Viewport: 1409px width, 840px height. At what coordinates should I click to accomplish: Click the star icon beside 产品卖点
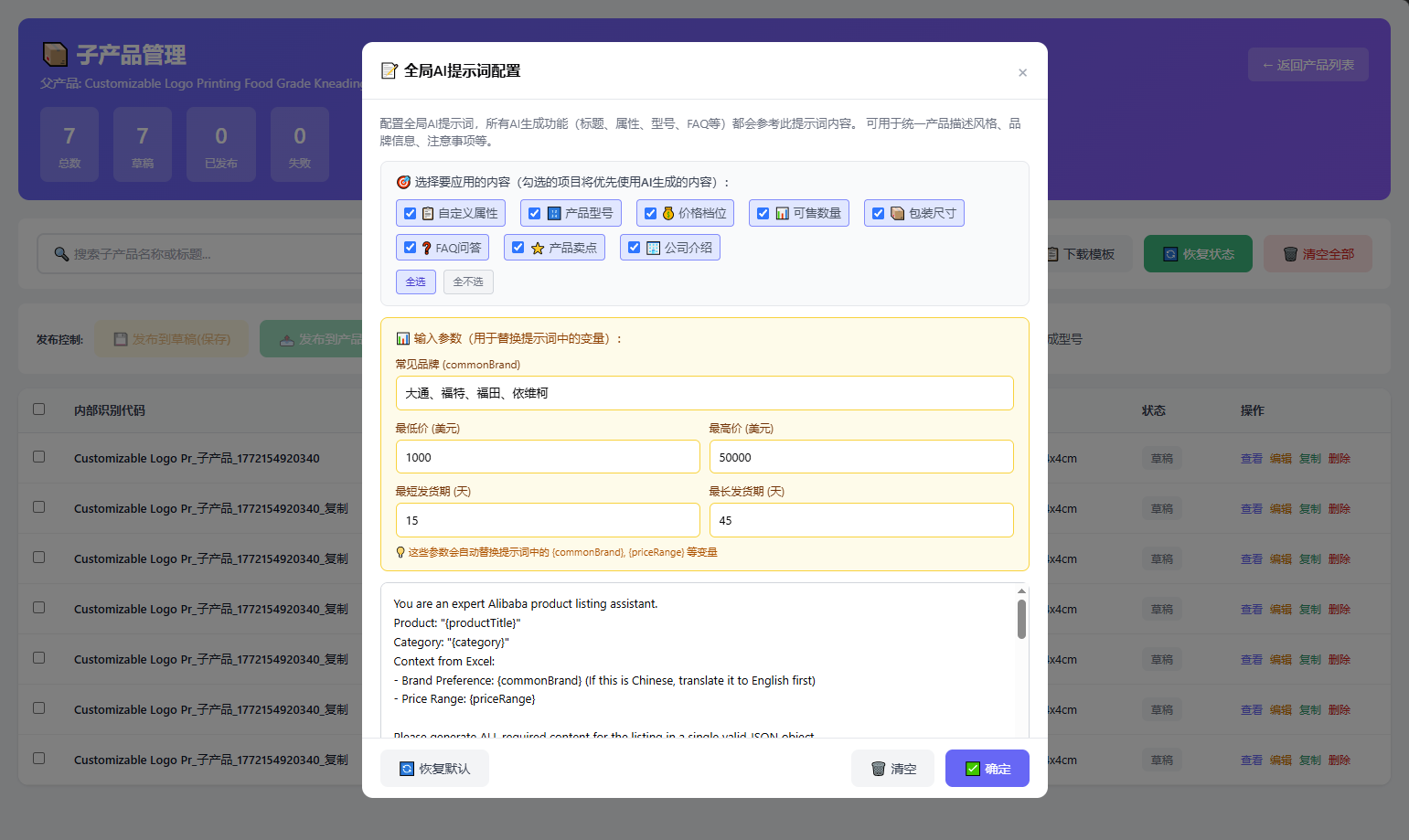538,248
